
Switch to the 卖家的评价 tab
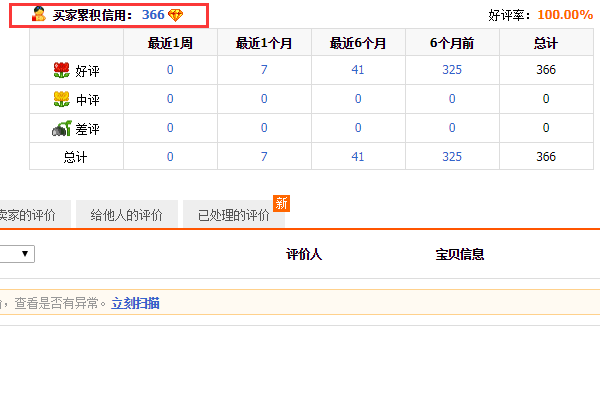coord(35,214)
